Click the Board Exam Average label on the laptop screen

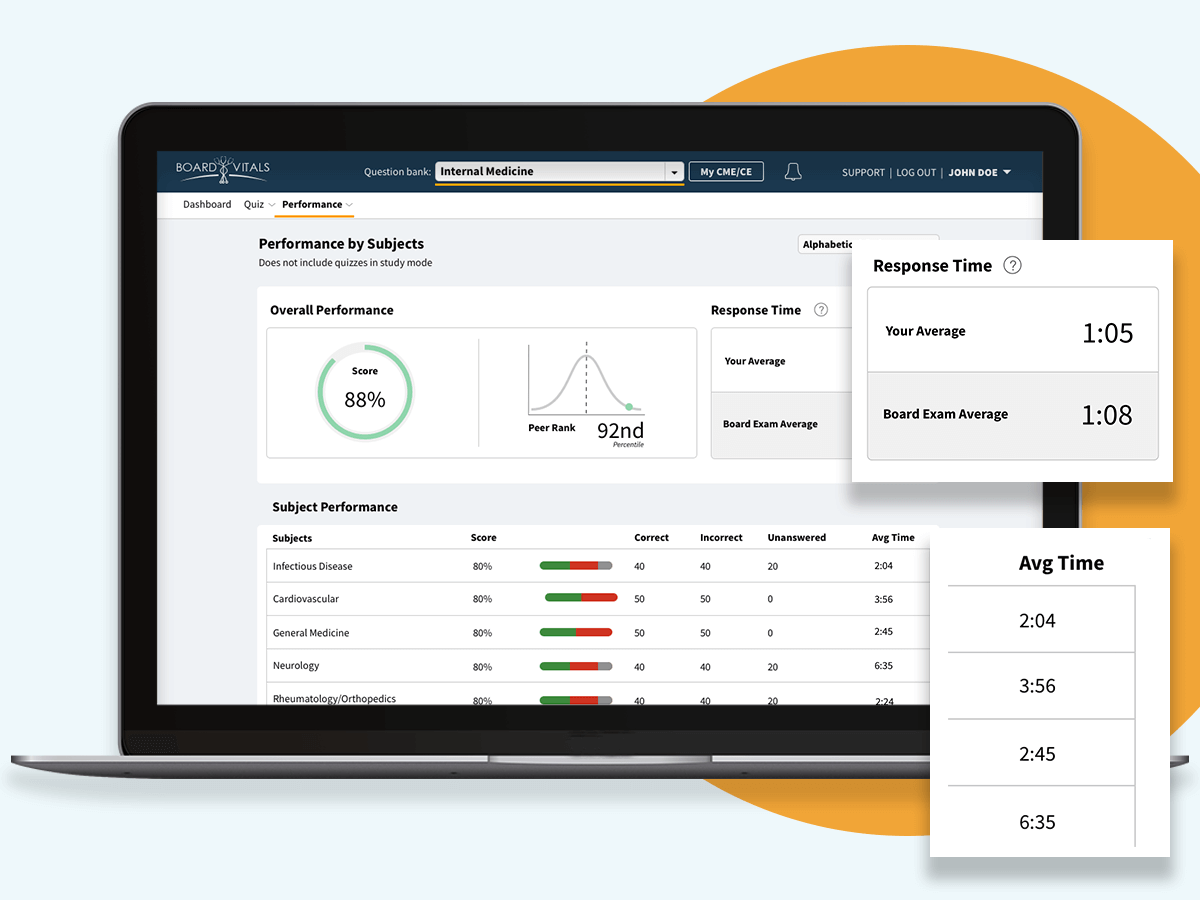pyautogui.click(x=770, y=424)
